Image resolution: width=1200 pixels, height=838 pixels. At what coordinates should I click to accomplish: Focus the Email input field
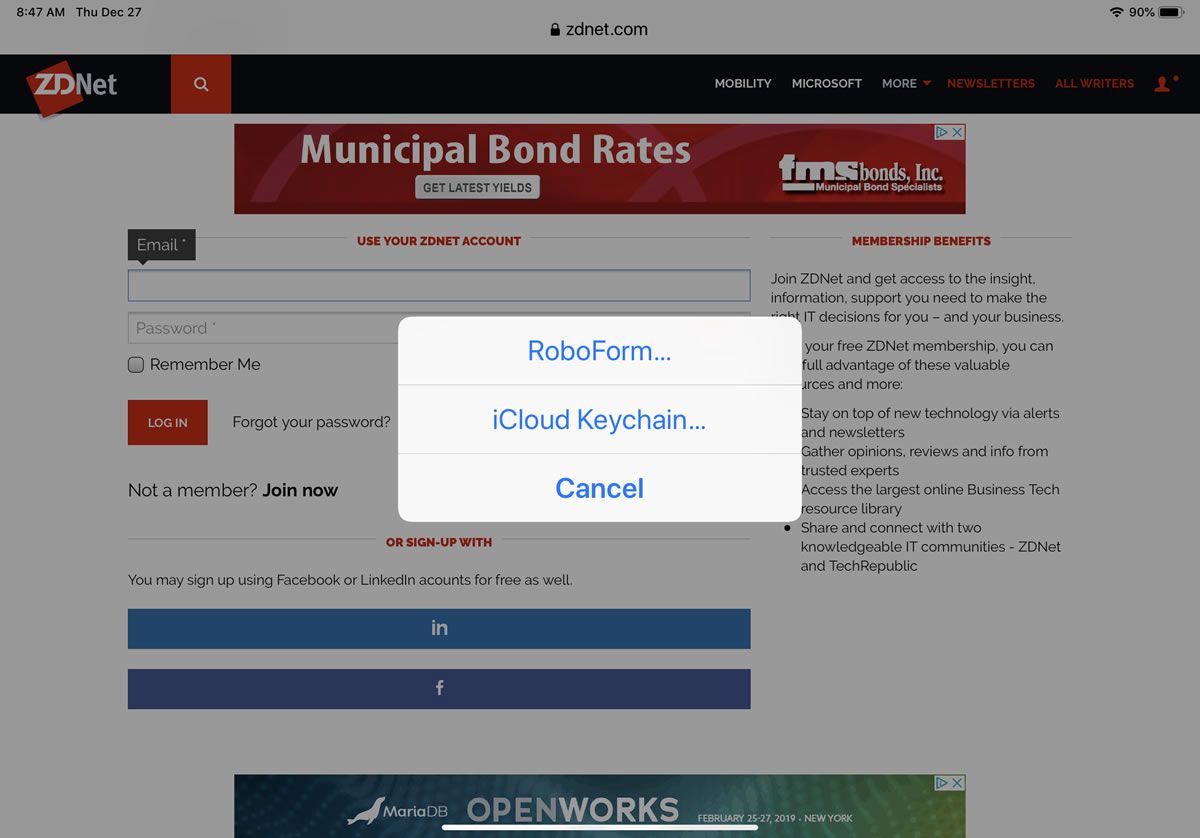point(439,285)
